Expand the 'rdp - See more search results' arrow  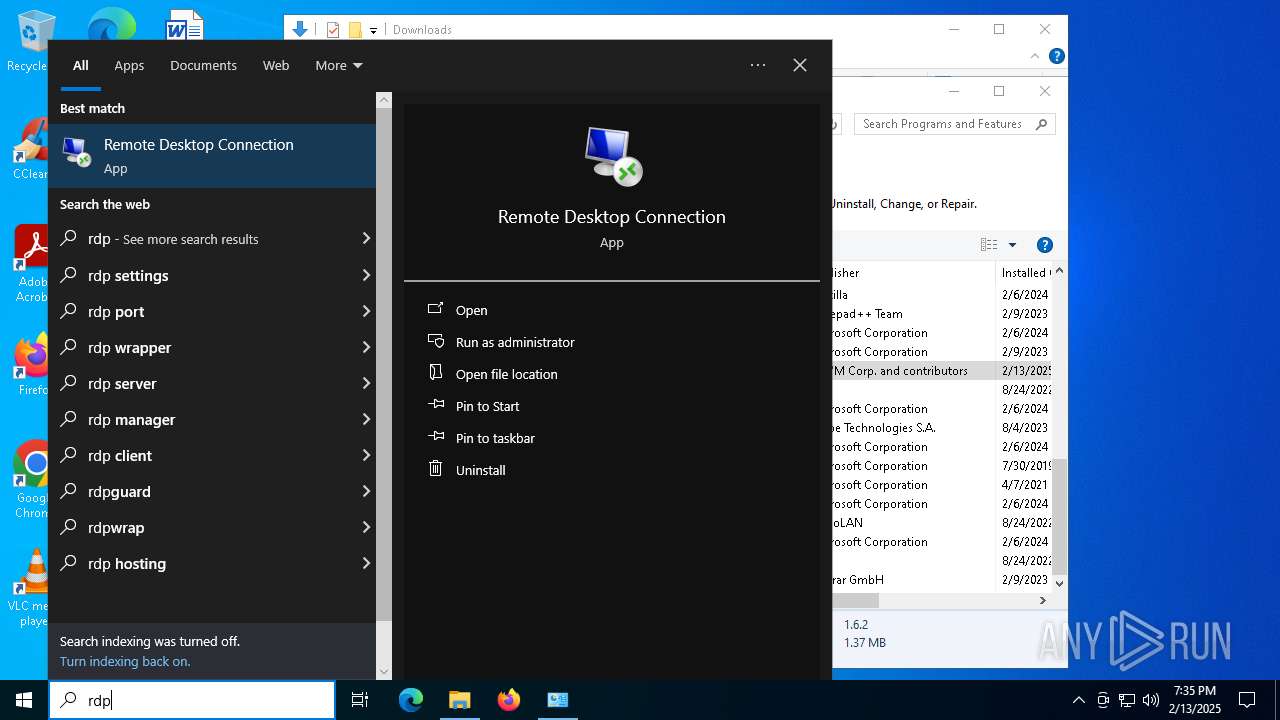(366, 239)
